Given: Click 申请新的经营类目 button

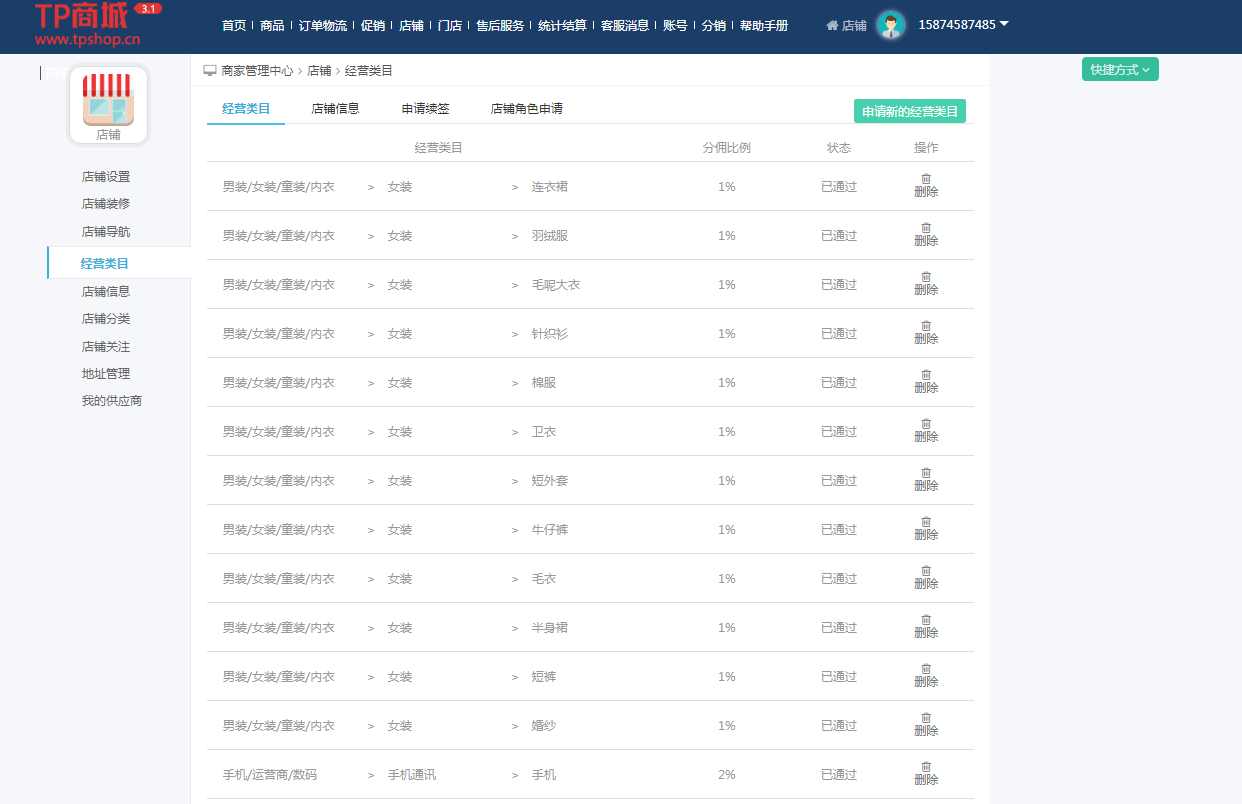Looking at the screenshot, I should (909, 112).
